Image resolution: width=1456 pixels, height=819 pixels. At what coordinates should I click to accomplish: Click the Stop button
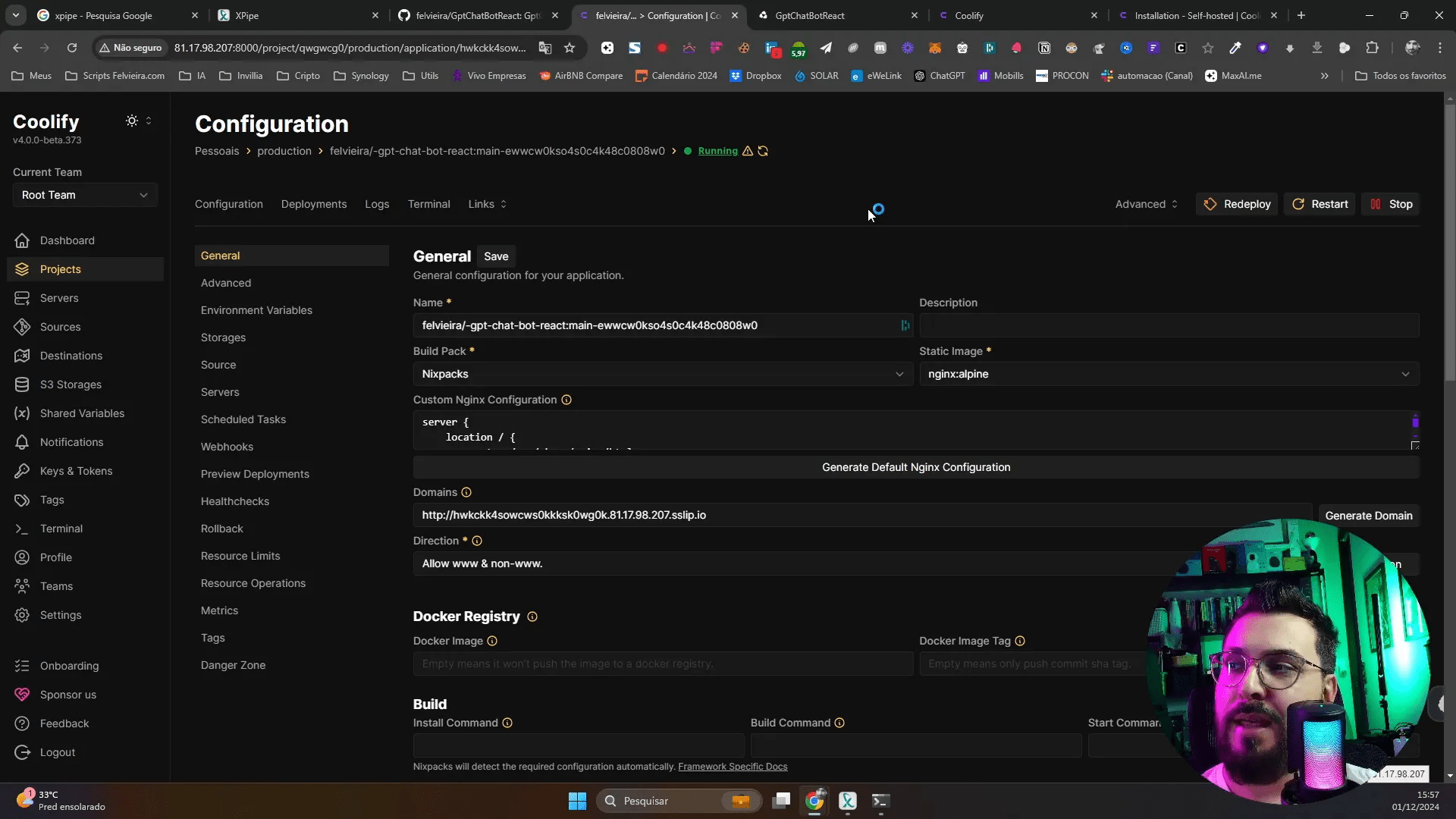(x=1391, y=204)
